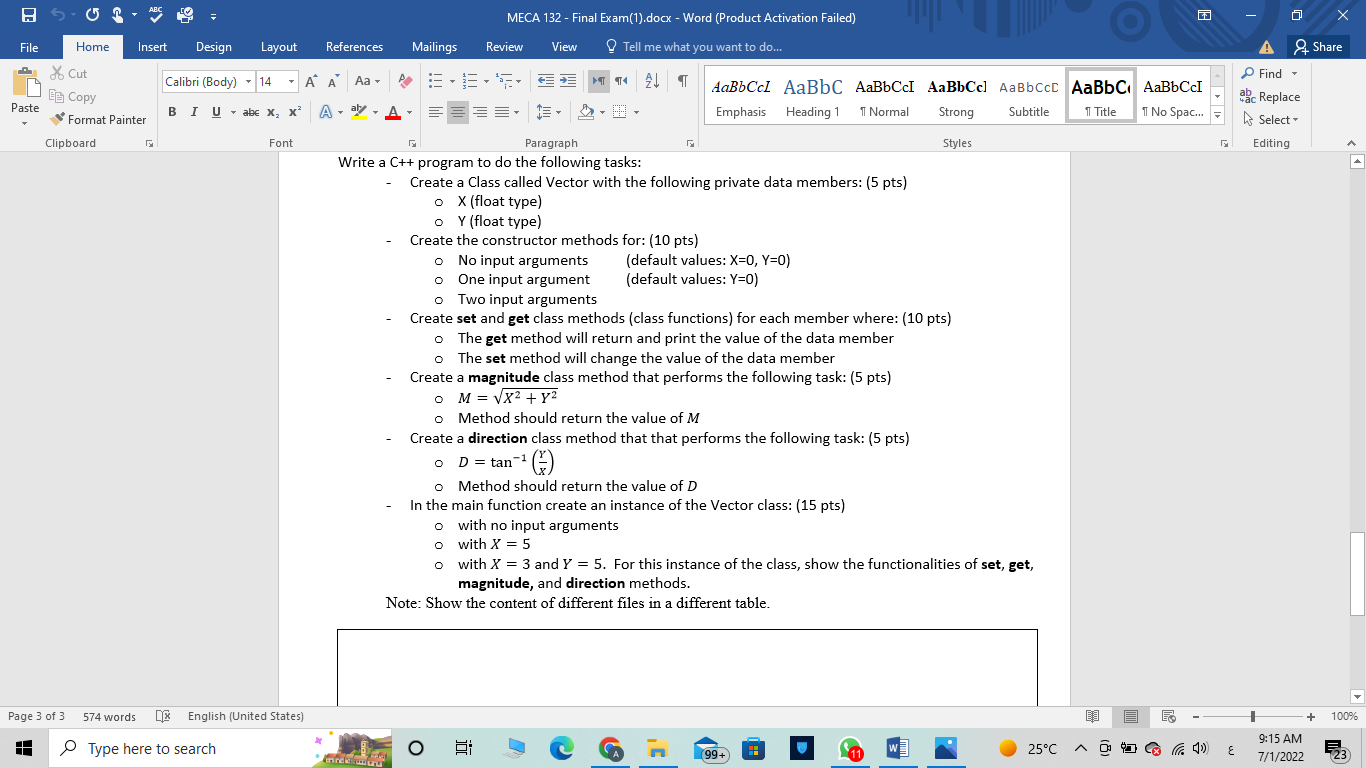Toggle subscript formatting

pos(273,111)
